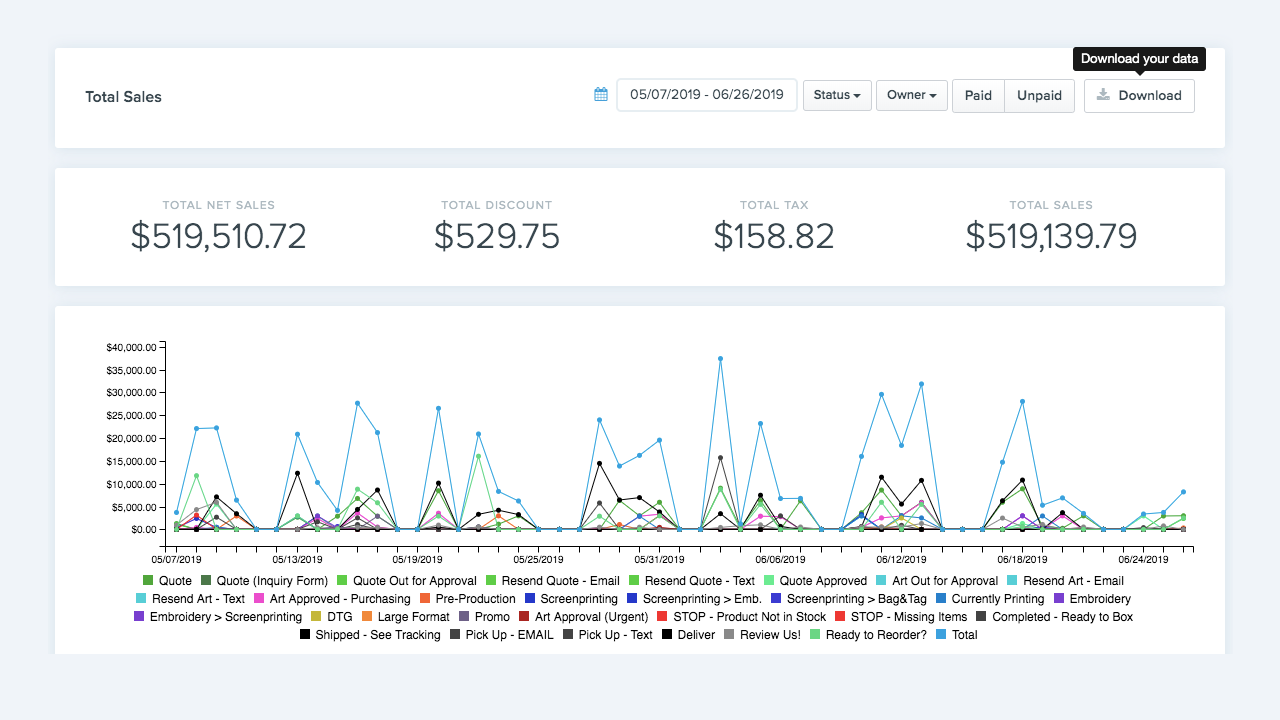Click the highest Total peak data point
This screenshot has width=1280, height=720.
720,359
